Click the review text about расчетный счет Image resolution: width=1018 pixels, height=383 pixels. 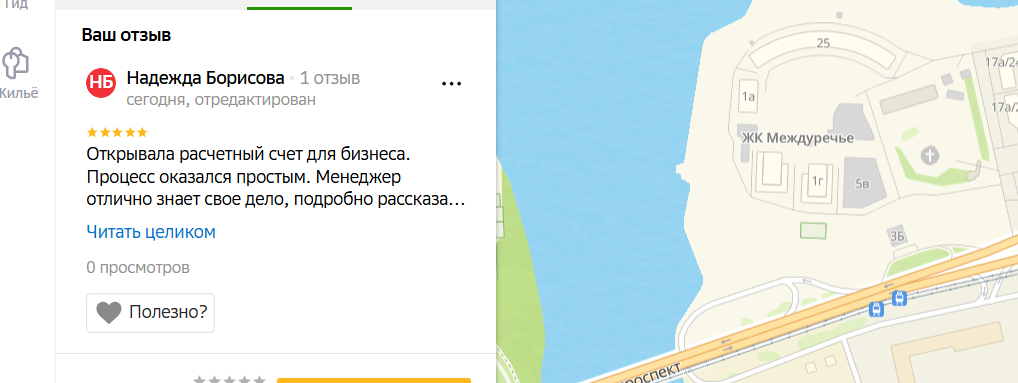[276, 177]
